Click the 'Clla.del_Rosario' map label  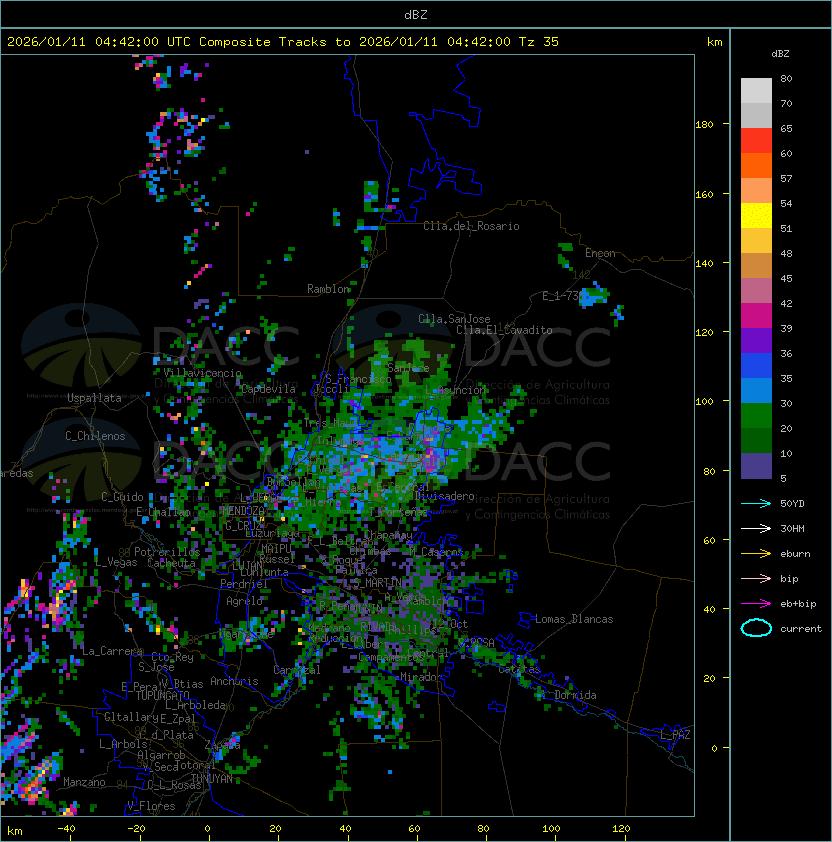tap(471, 226)
